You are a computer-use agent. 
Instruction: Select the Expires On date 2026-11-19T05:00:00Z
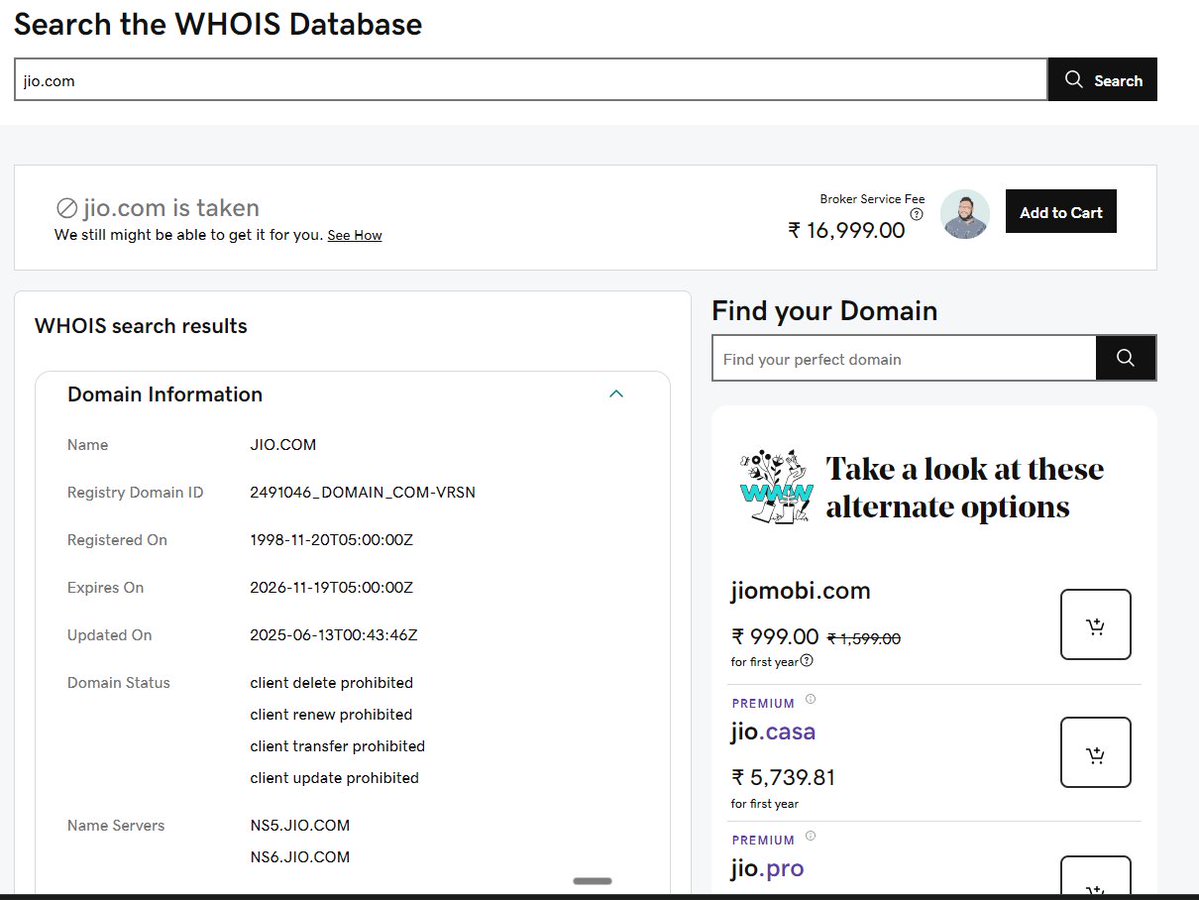[331, 587]
